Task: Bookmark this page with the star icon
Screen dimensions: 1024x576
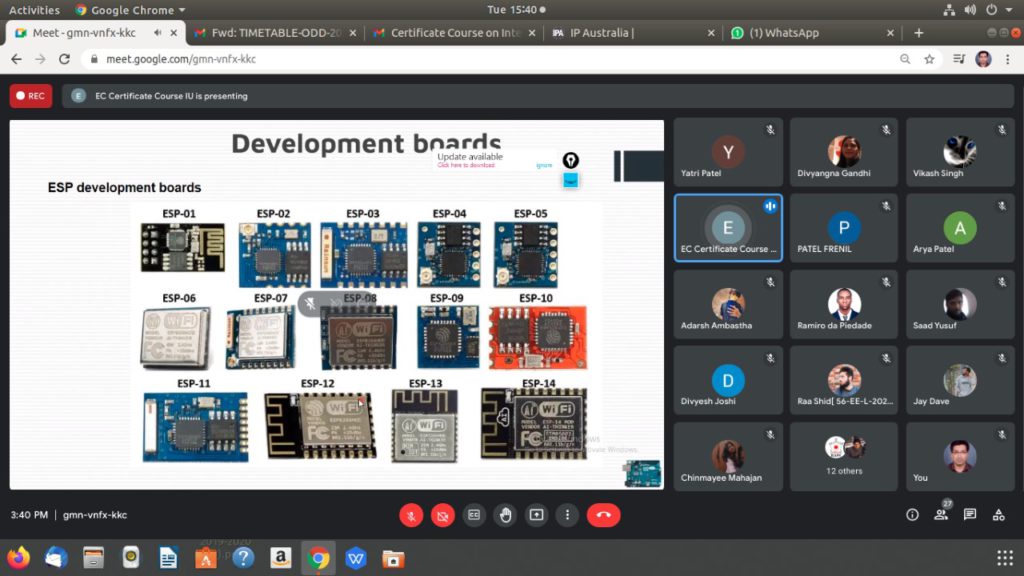Action: (929, 59)
